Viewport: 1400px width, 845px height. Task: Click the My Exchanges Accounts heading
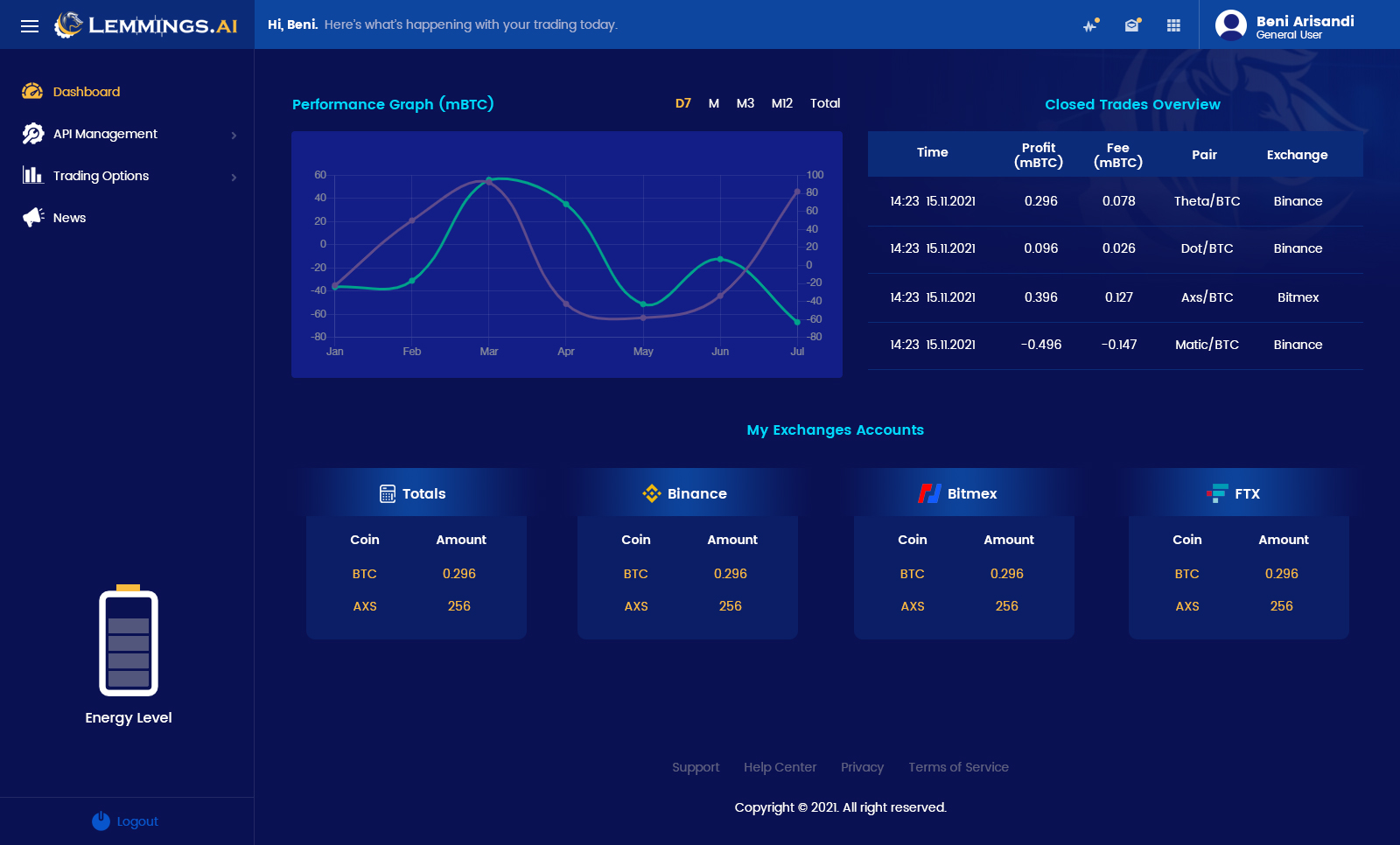836,430
